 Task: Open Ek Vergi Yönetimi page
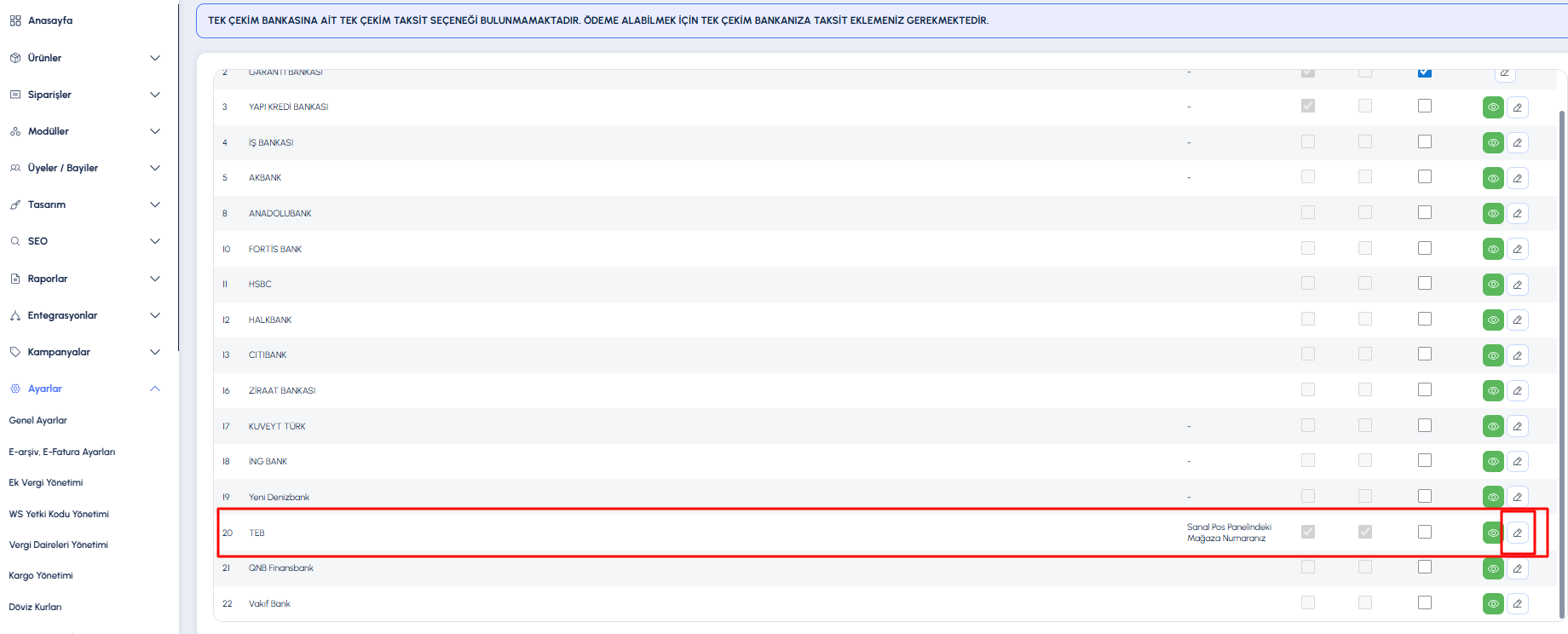click(x=46, y=482)
